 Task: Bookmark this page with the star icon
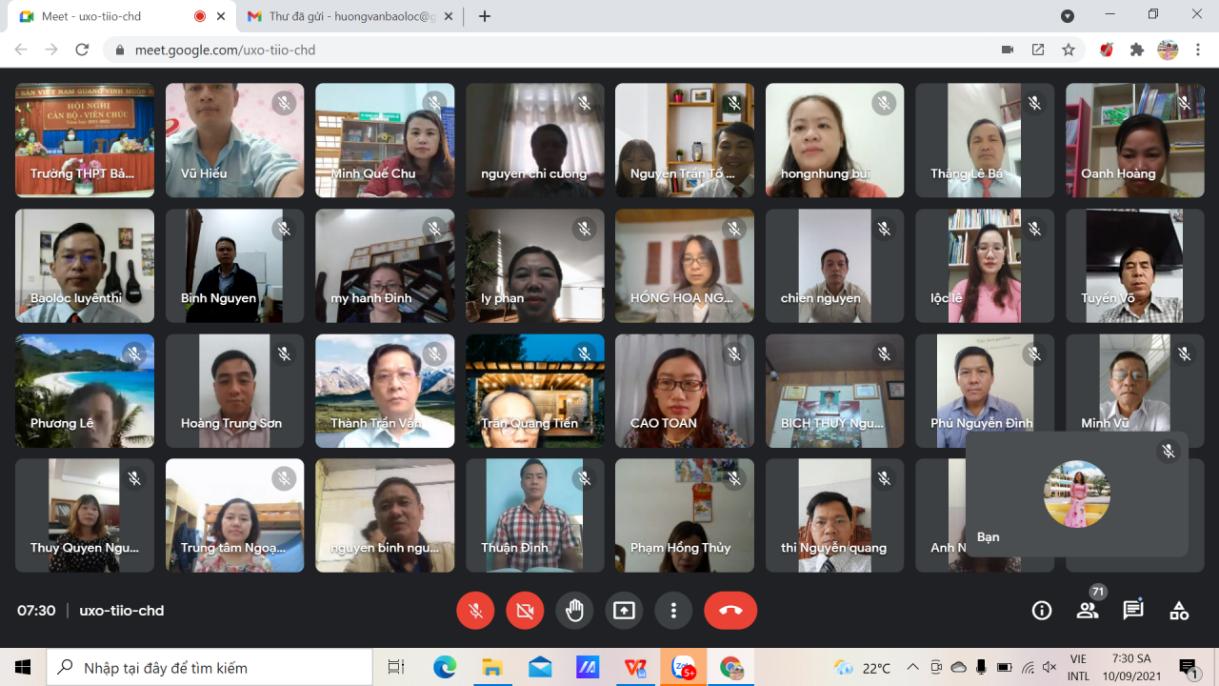tap(1068, 49)
